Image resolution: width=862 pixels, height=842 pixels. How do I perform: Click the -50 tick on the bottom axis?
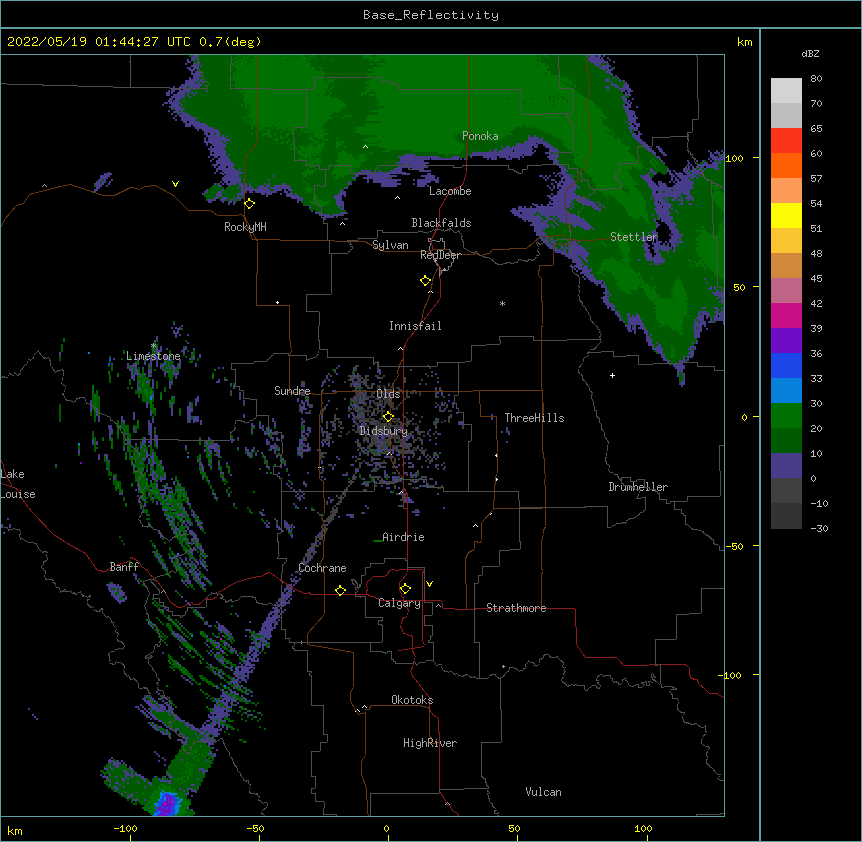coord(255,828)
